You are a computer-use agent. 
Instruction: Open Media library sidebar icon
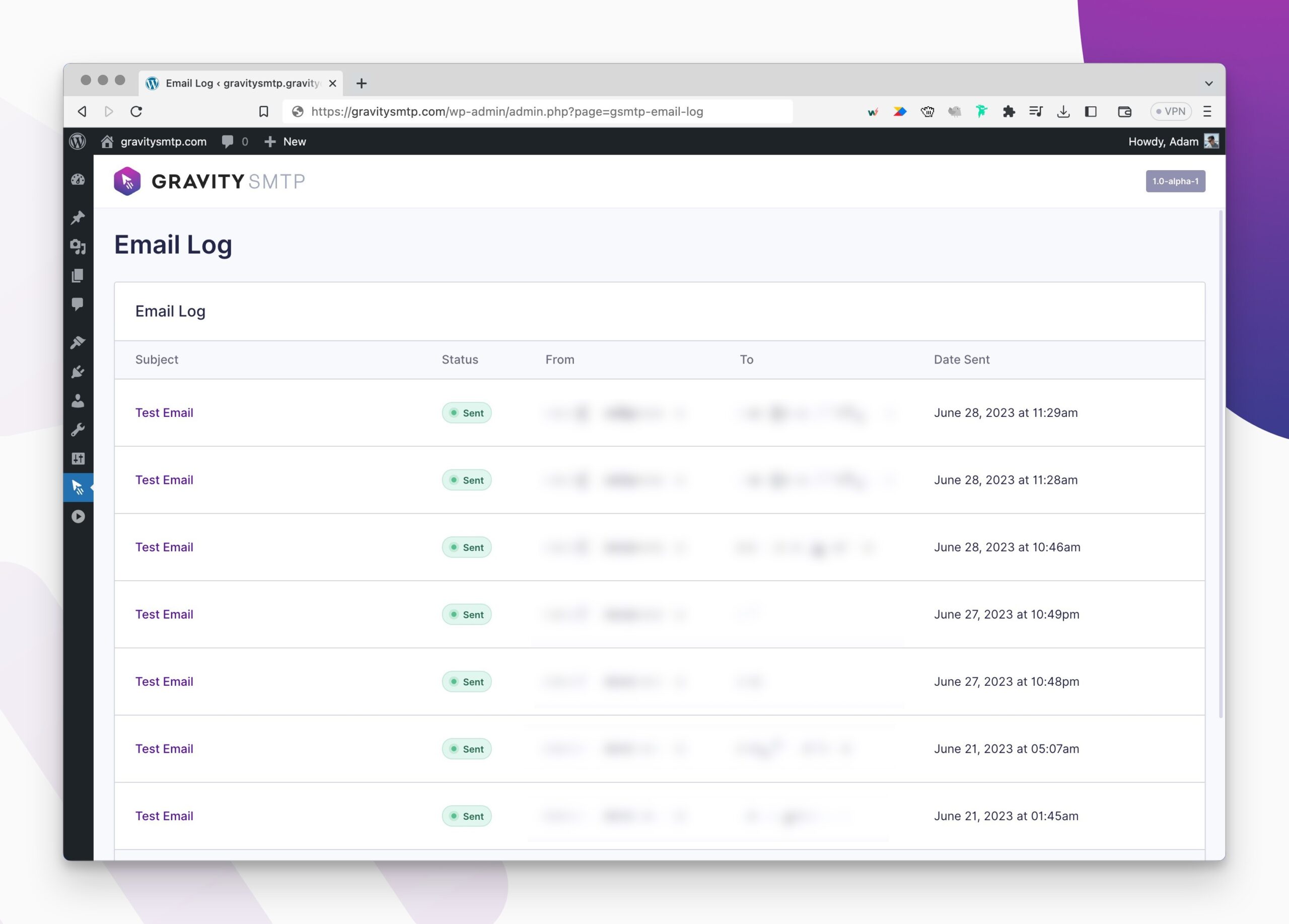point(78,247)
